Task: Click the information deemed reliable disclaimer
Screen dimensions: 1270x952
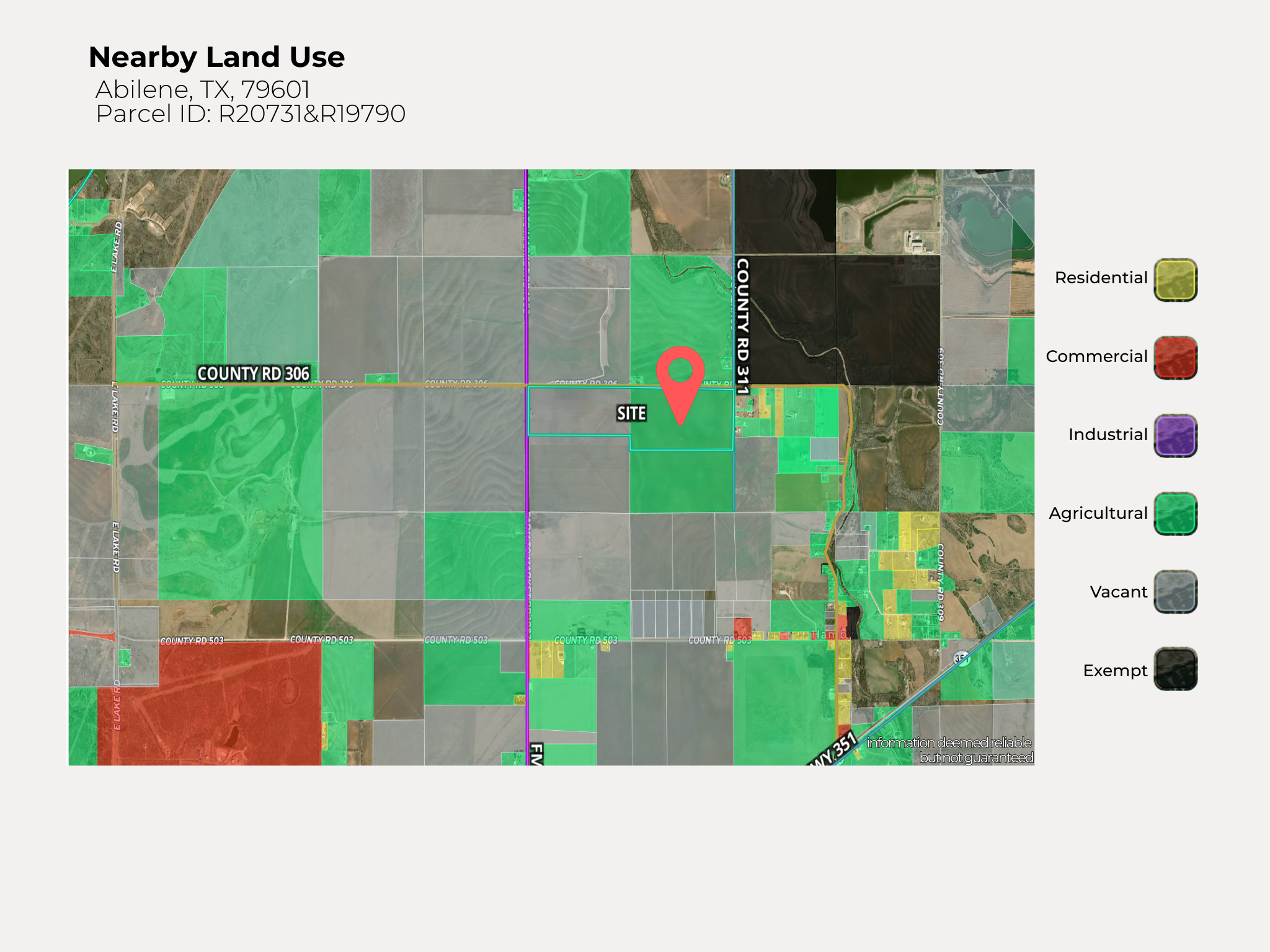Action: point(949,750)
